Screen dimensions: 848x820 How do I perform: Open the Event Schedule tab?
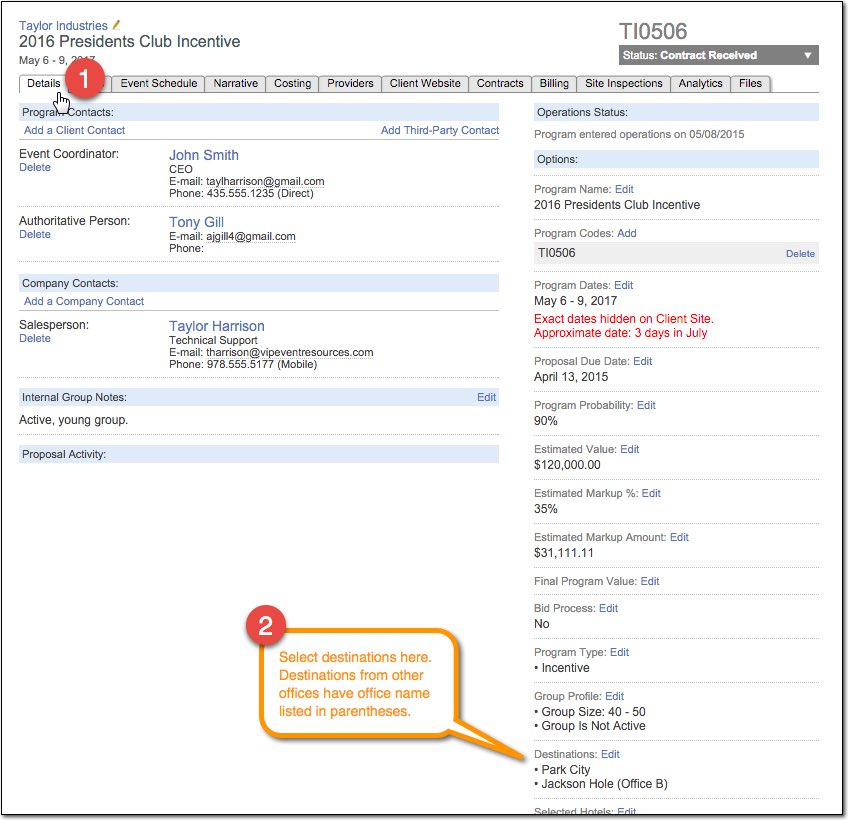[x=158, y=83]
